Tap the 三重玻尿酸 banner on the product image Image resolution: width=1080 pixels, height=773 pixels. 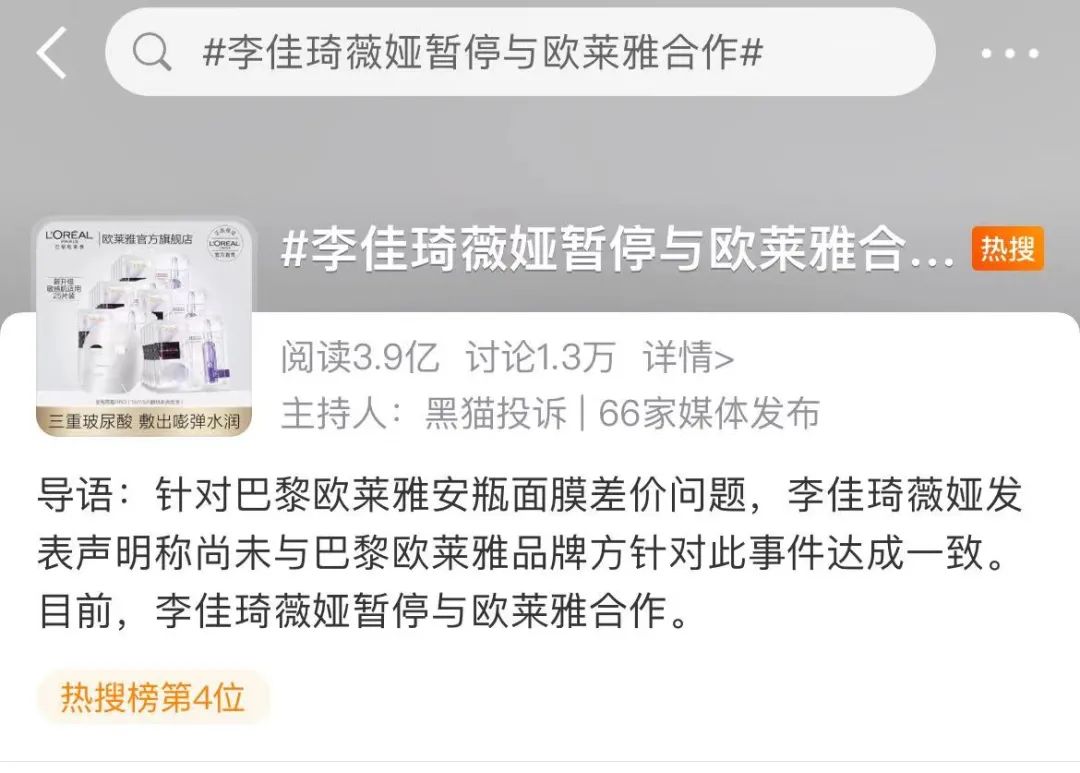click(x=144, y=421)
